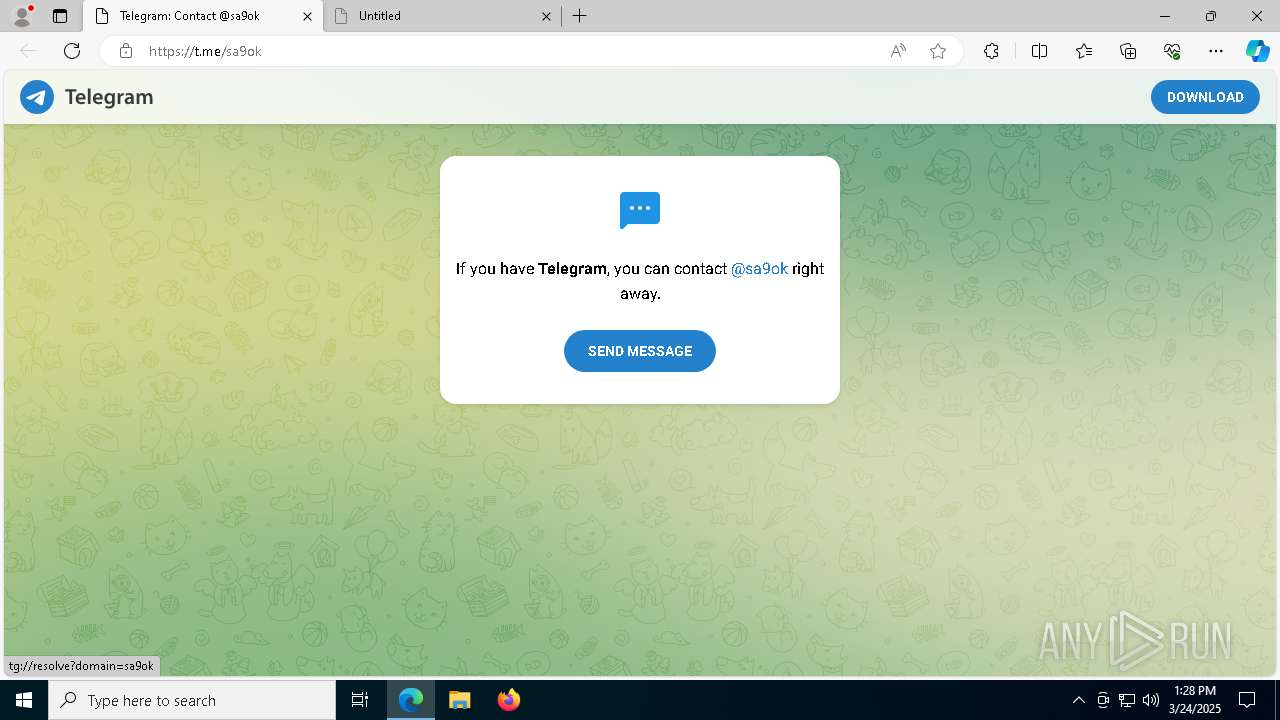Open the network status tray icon

coord(1127,700)
